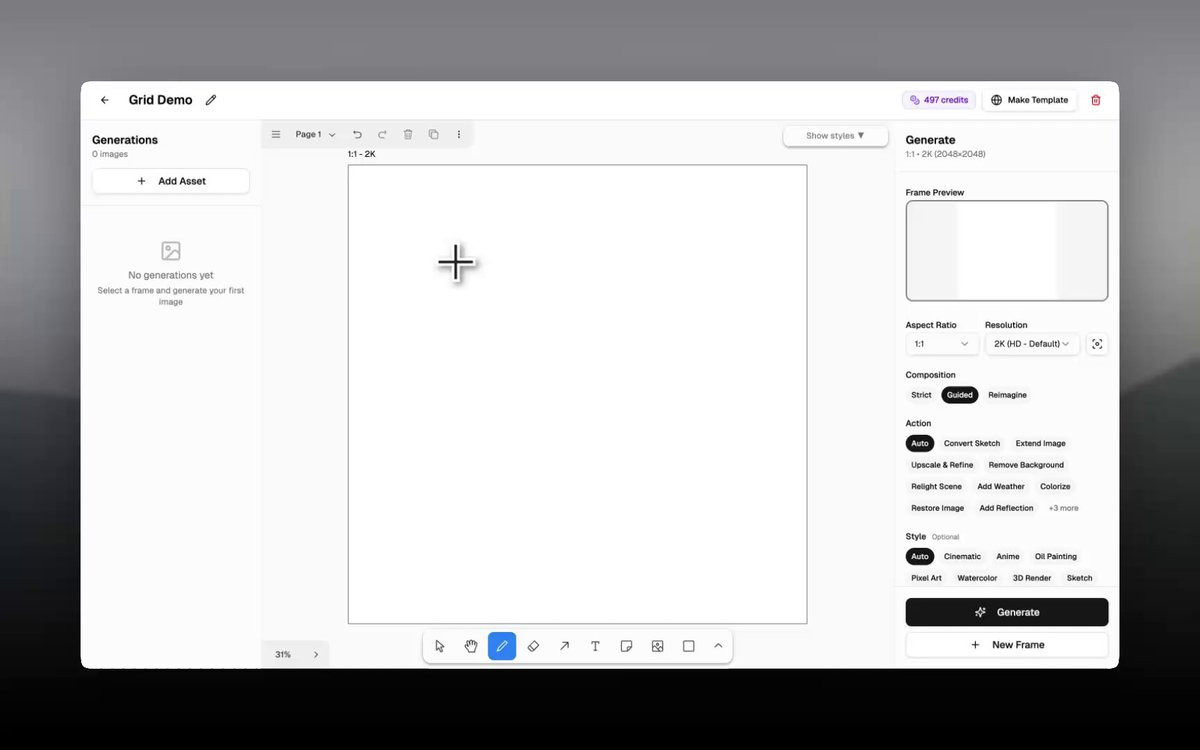Open the hamburger menu in canvas toolbar

[276, 134]
